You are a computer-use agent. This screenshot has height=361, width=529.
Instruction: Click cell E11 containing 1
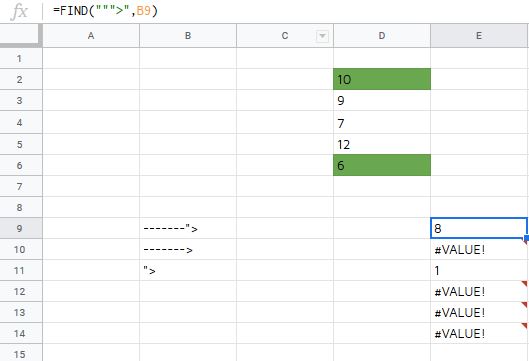pyautogui.click(x=480, y=270)
